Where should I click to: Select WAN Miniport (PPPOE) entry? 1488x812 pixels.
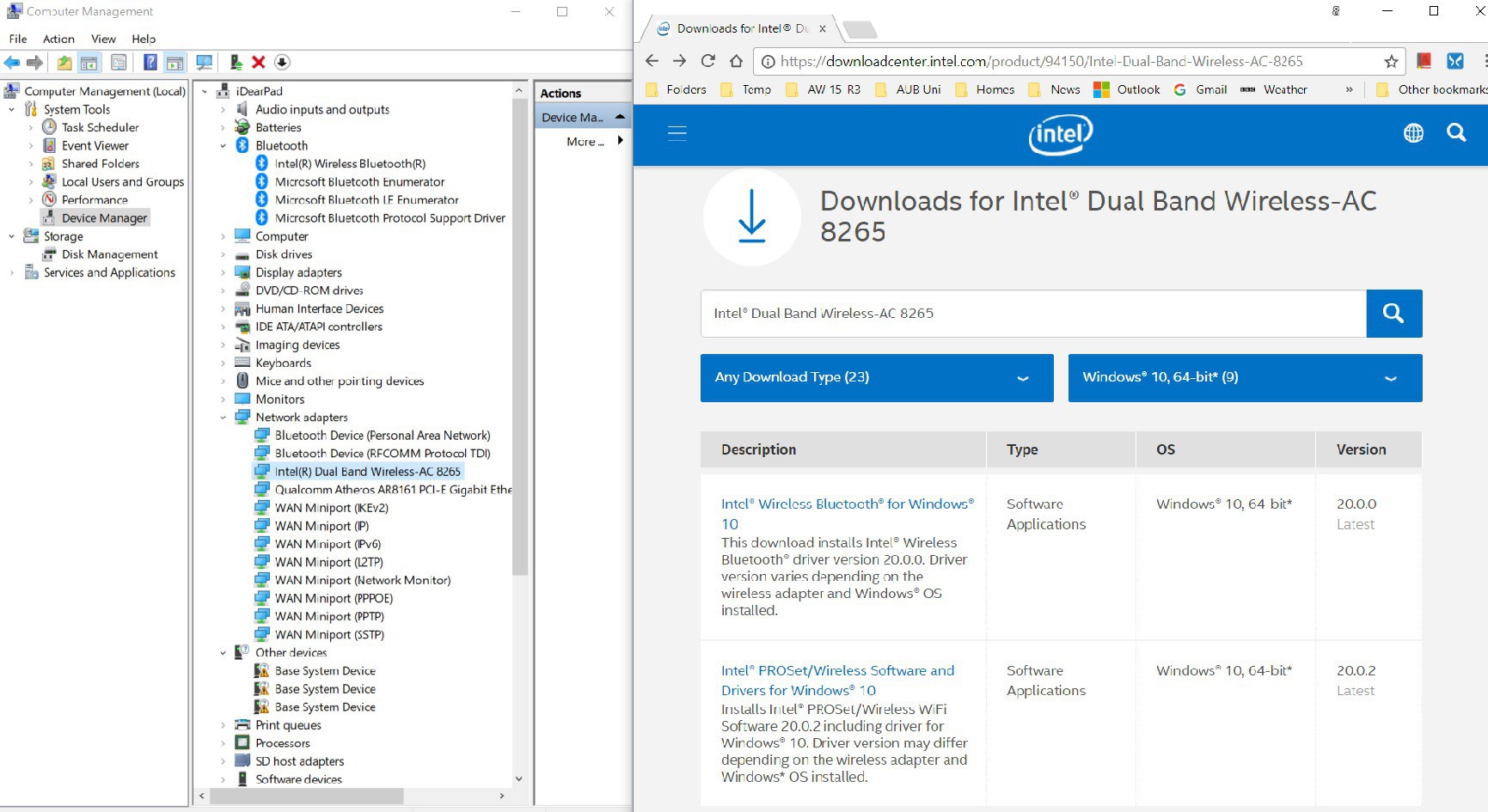point(334,598)
